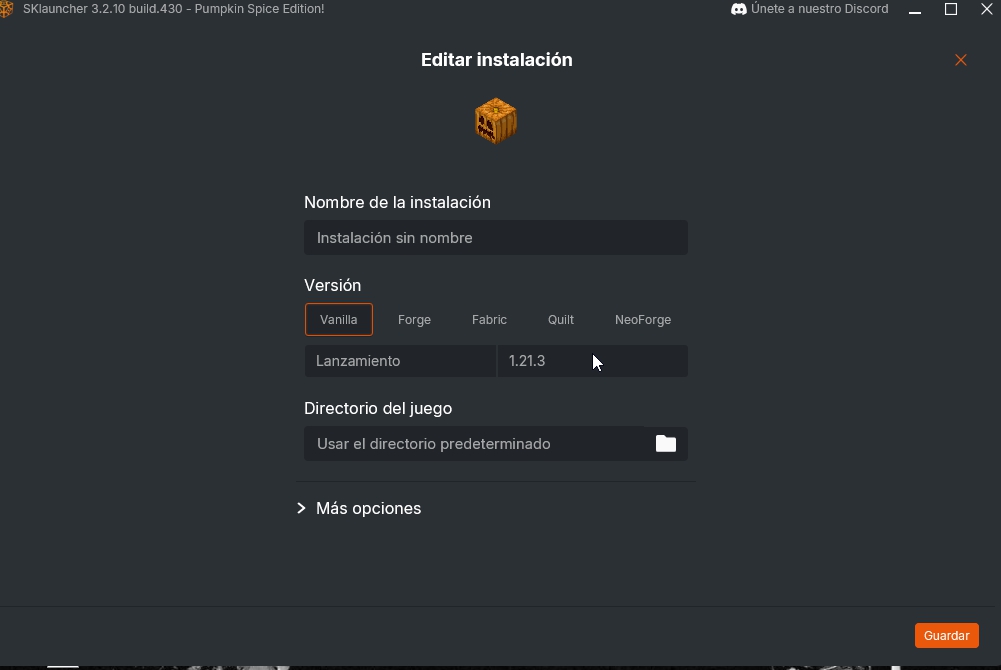1001x670 pixels.
Task: Select the Vanilla version type
Action: click(x=338, y=319)
